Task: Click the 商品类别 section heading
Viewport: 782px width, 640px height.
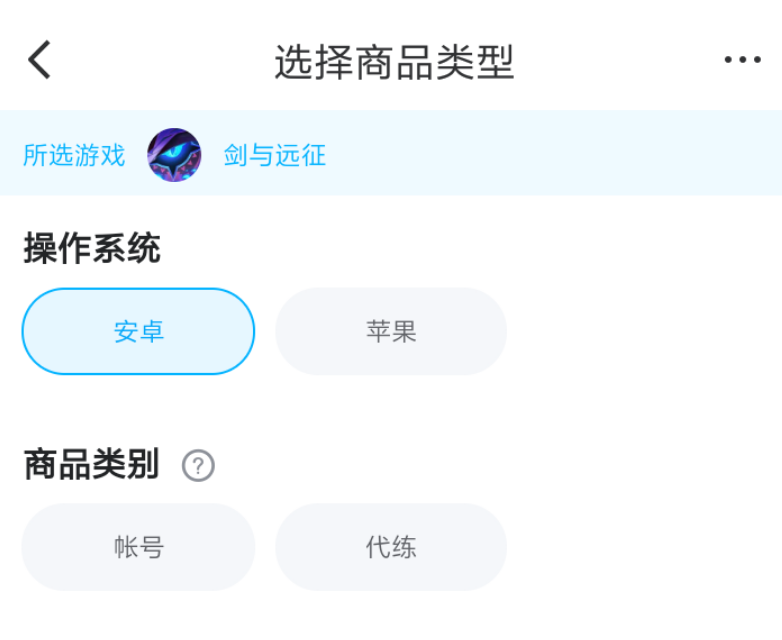Action: 92,464
